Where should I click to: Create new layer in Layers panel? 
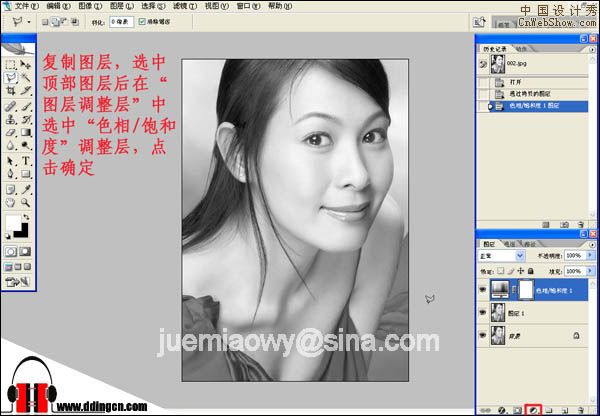pos(564,410)
